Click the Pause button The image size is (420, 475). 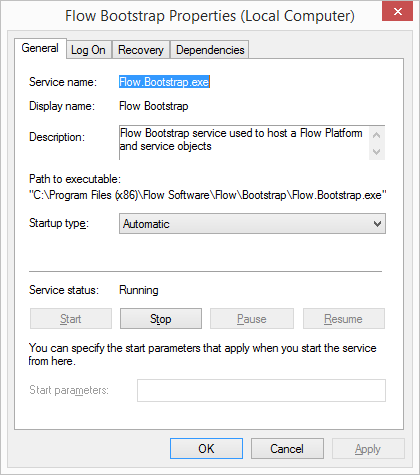pyautogui.click(x=252, y=319)
